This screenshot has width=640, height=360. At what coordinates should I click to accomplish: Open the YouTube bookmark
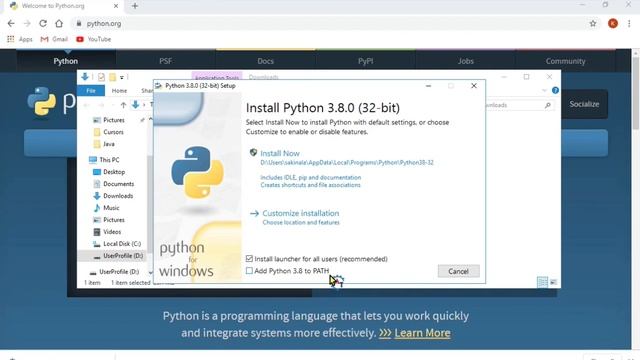click(93, 39)
